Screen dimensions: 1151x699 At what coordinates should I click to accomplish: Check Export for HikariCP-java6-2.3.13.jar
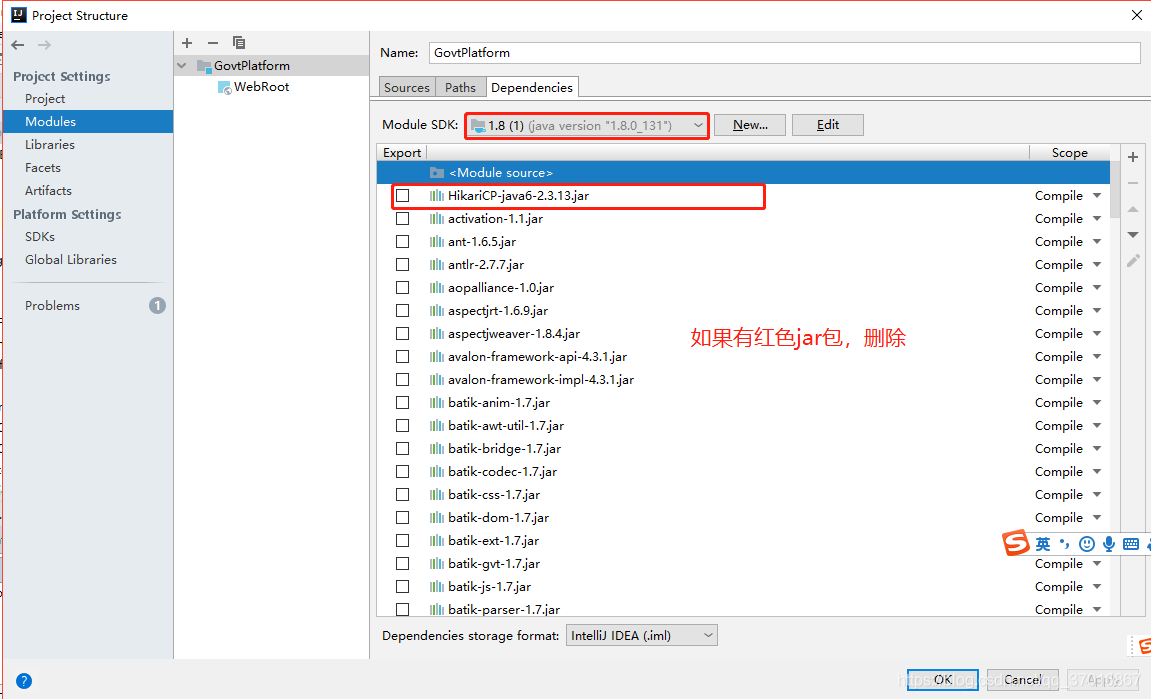click(402, 195)
